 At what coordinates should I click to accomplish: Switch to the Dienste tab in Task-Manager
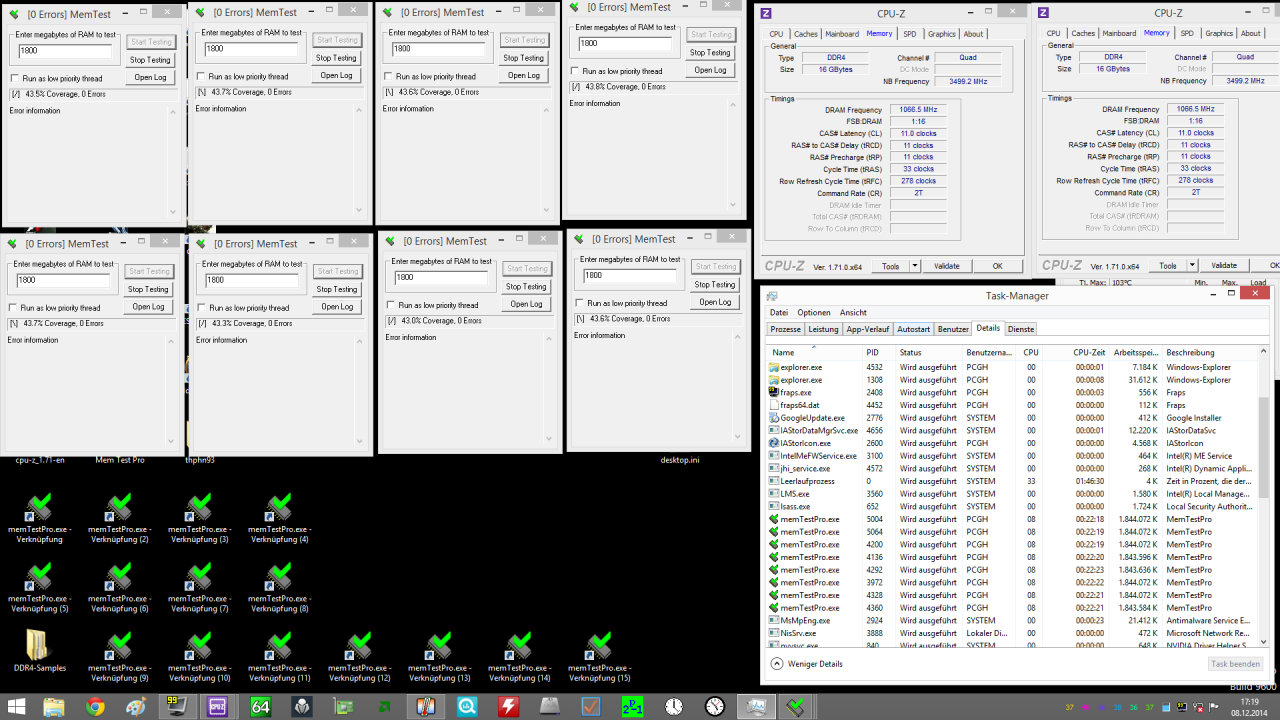pos(1021,329)
